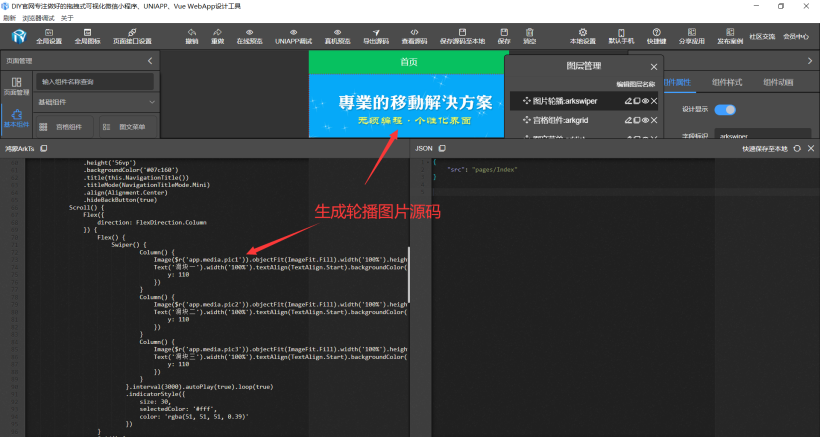Hide the 图片轮播:arkswiper layer via eye icon
The width and height of the screenshot is (820, 437).
643,101
